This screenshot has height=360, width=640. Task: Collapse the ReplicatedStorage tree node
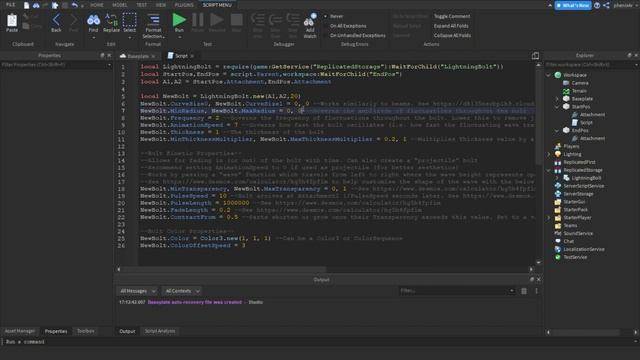(x=548, y=170)
